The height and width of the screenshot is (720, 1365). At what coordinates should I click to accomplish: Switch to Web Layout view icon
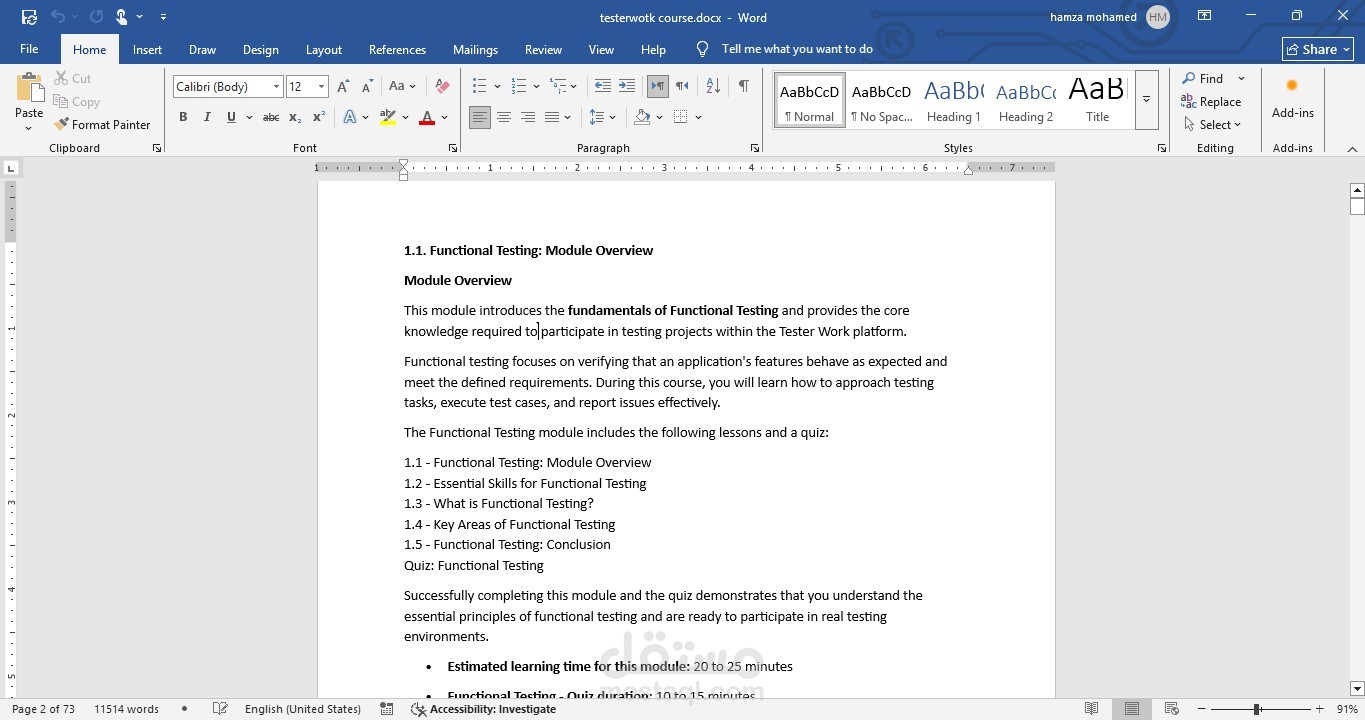(1171, 709)
